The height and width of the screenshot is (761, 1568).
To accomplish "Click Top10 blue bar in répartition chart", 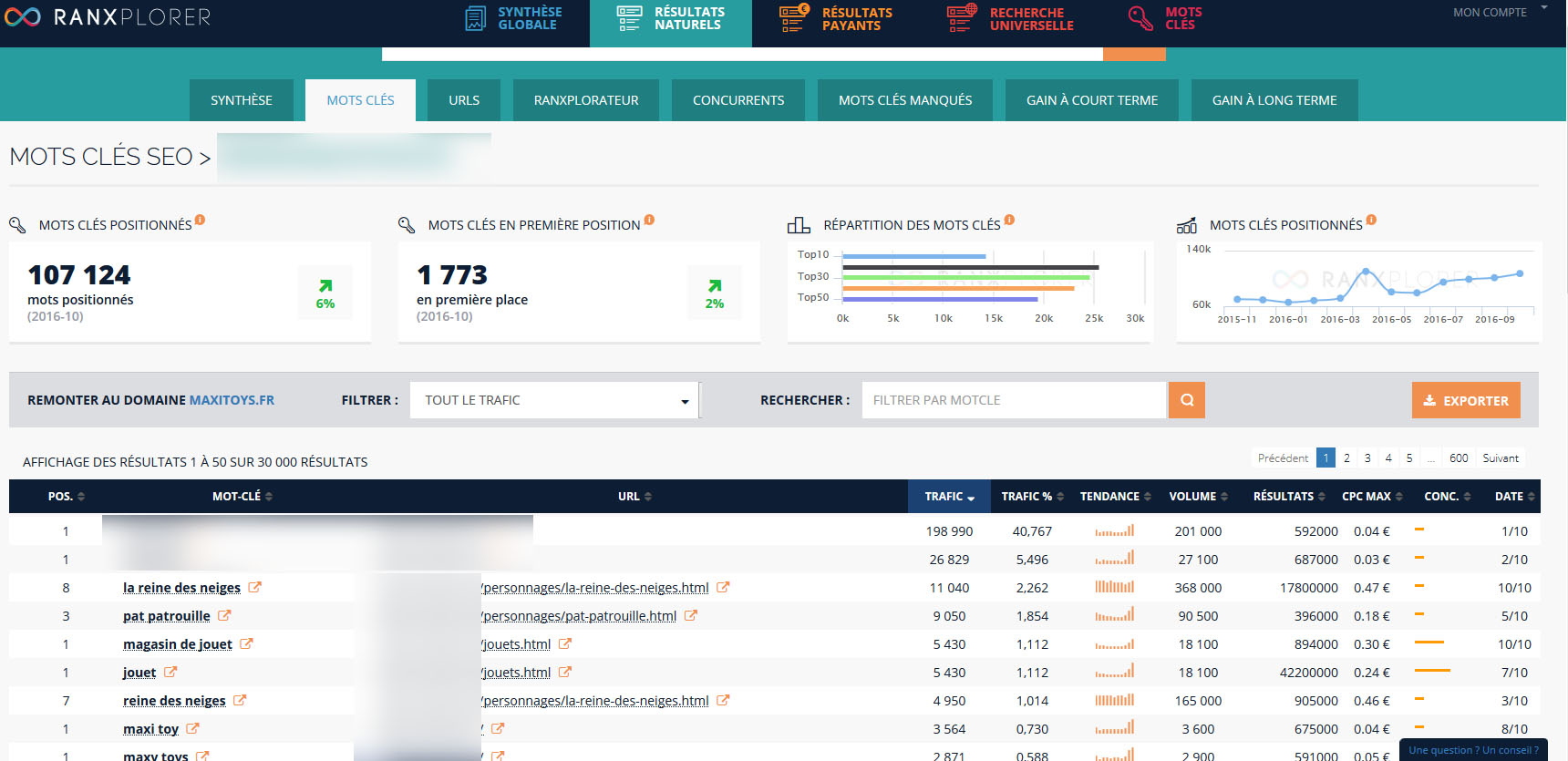I will click(914, 256).
